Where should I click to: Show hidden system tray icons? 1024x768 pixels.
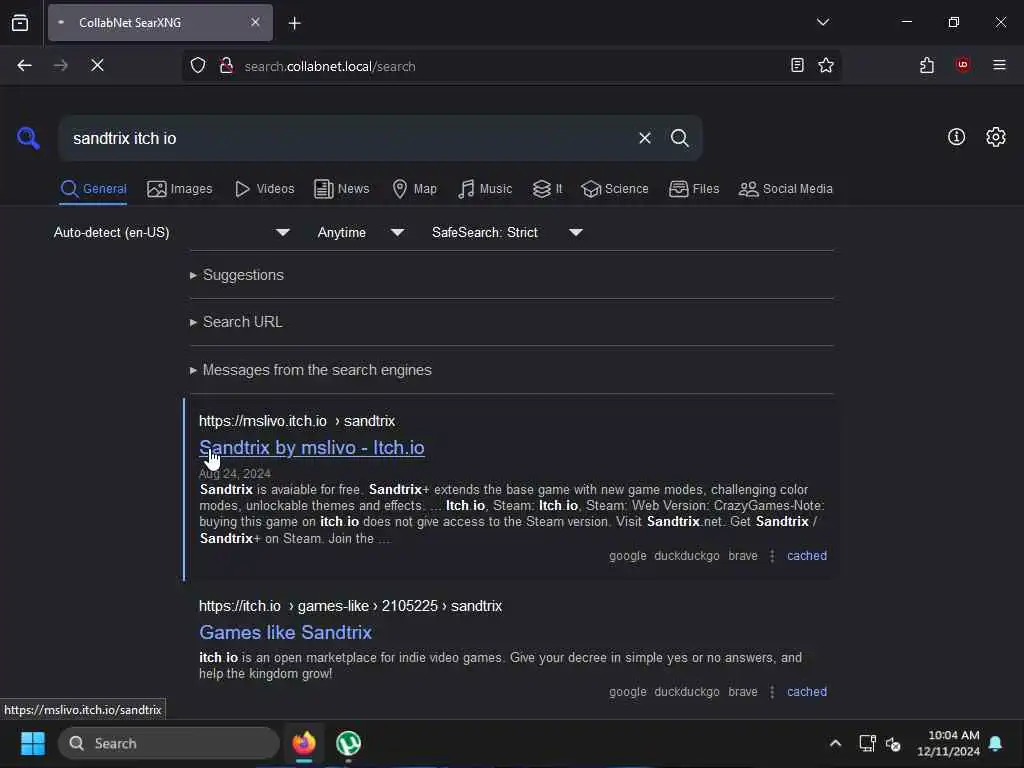coord(835,743)
